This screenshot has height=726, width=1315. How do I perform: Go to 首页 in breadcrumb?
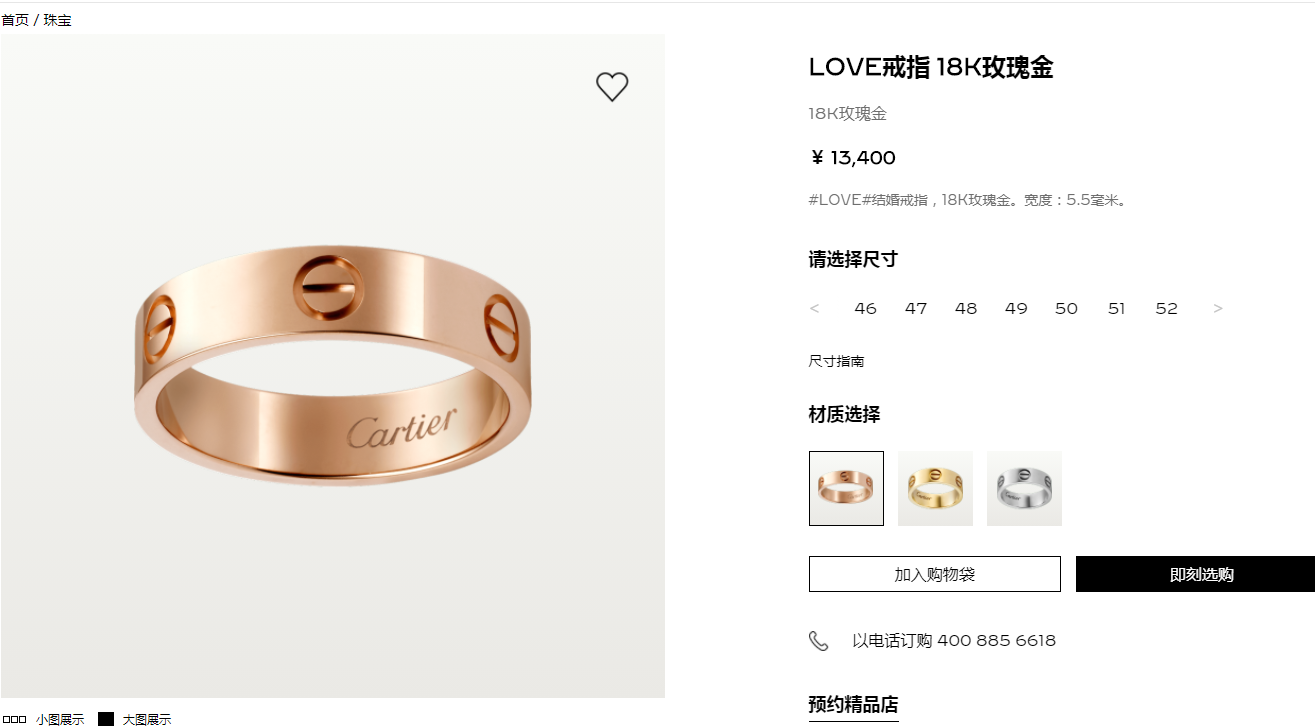point(15,20)
